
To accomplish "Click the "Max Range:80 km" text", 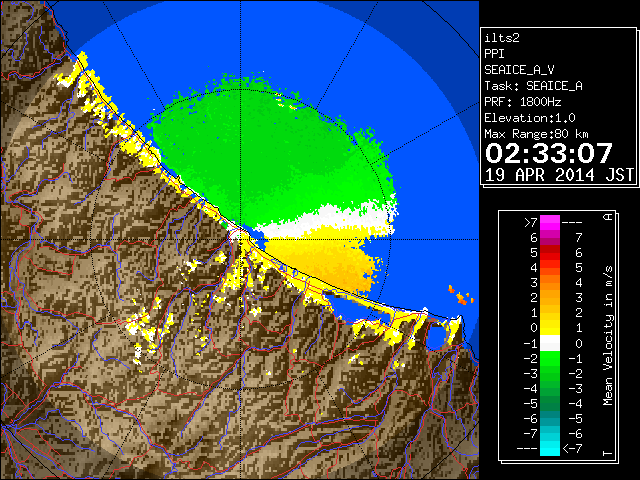I will click(x=536, y=134).
